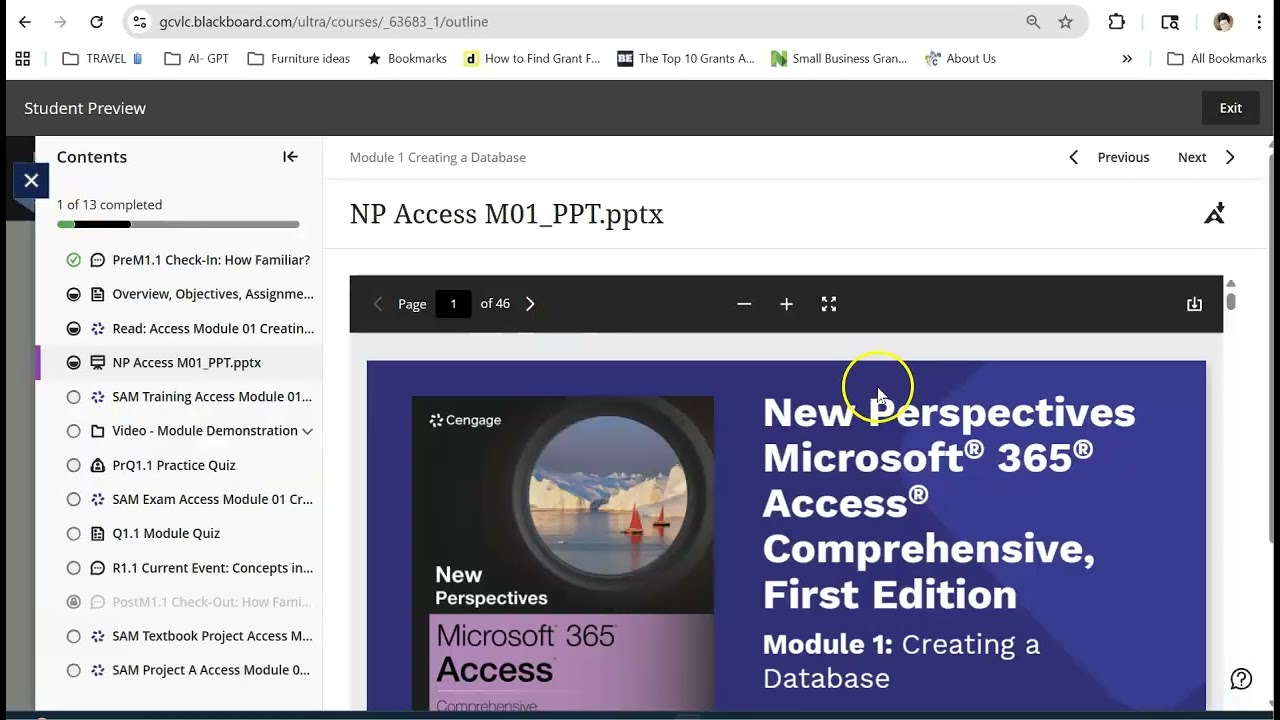Open the help question mark bubble
The height and width of the screenshot is (720, 1280).
[x=1241, y=679]
